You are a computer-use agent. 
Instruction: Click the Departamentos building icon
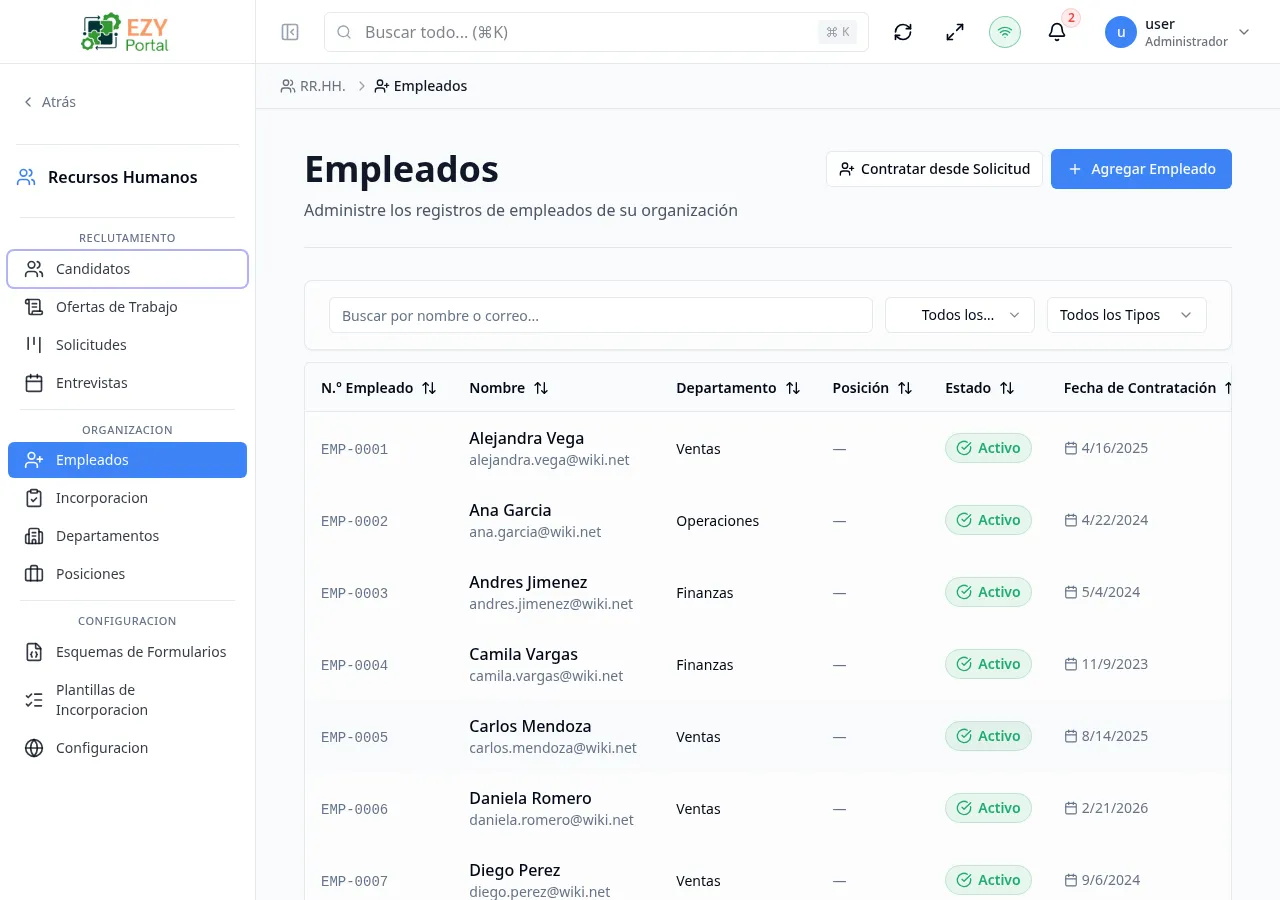pyautogui.click(x=34, y=536)
